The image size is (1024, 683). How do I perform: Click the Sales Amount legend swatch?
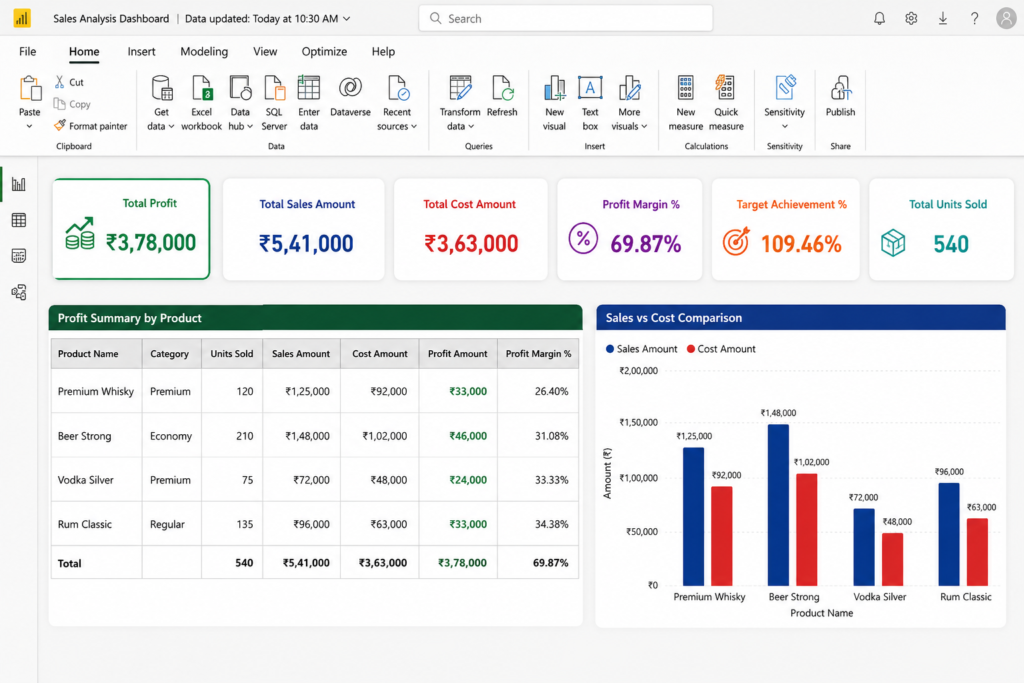(x=610, y=349)
